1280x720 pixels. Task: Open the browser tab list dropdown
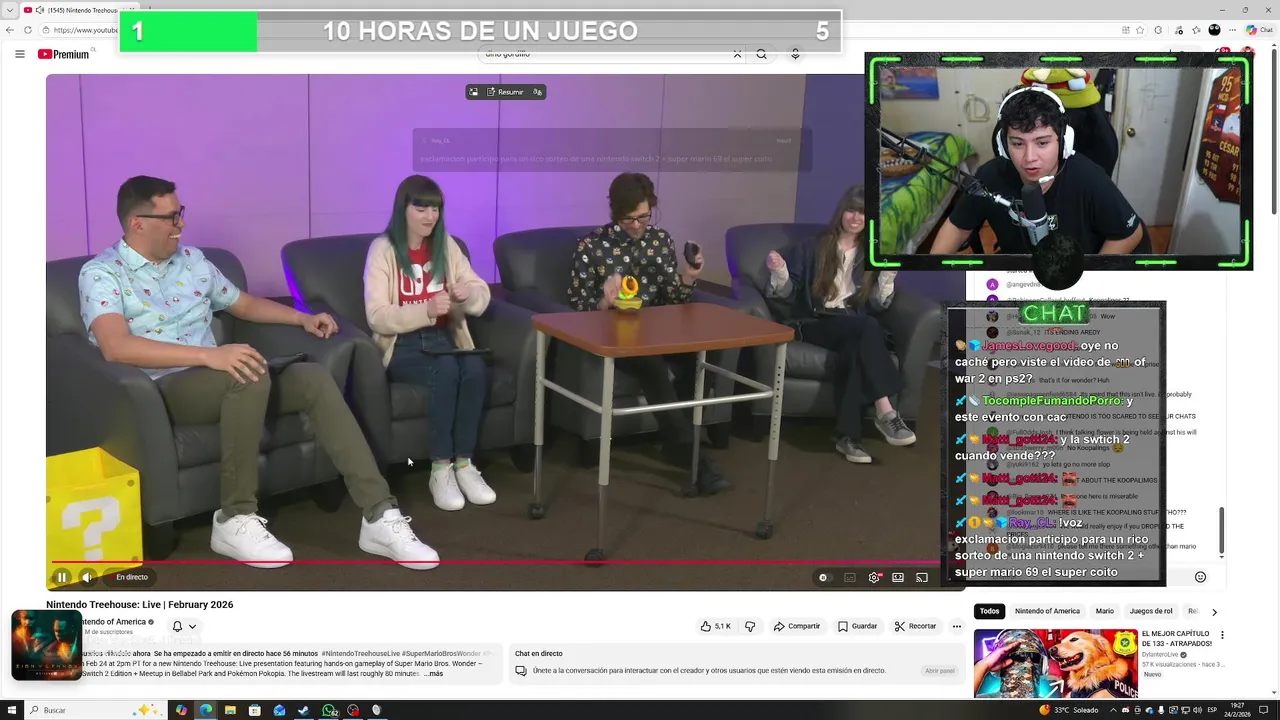(10, 10)
